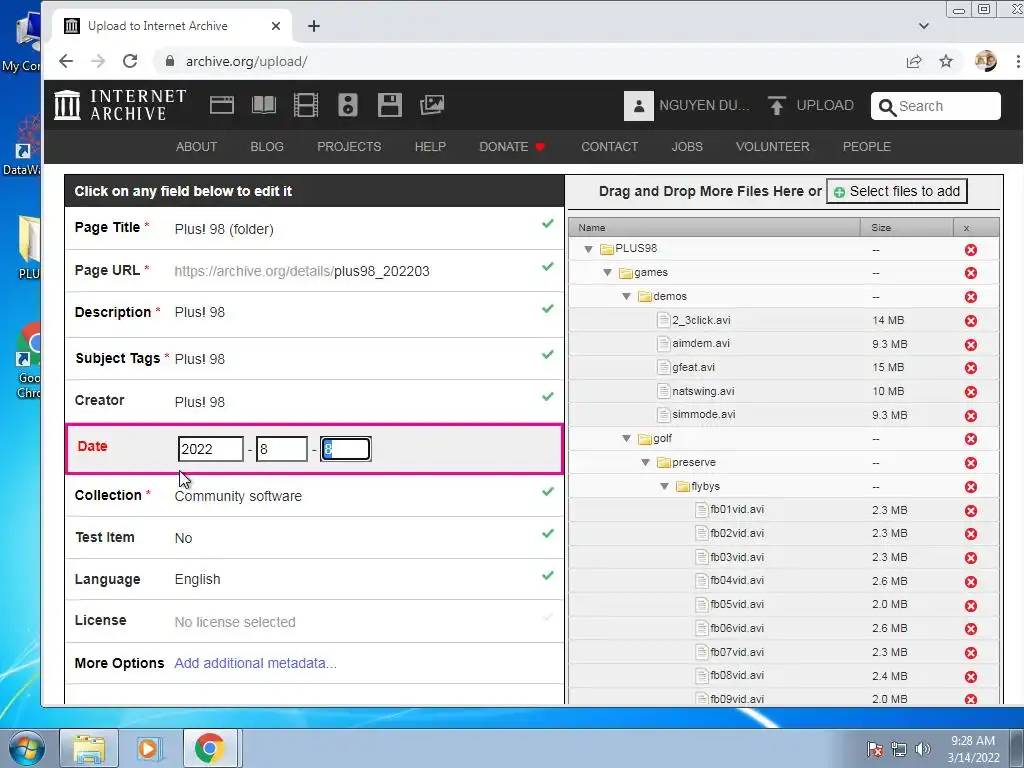
Task: Go back with the browser back arrow
Action: [x=66, y=61]
